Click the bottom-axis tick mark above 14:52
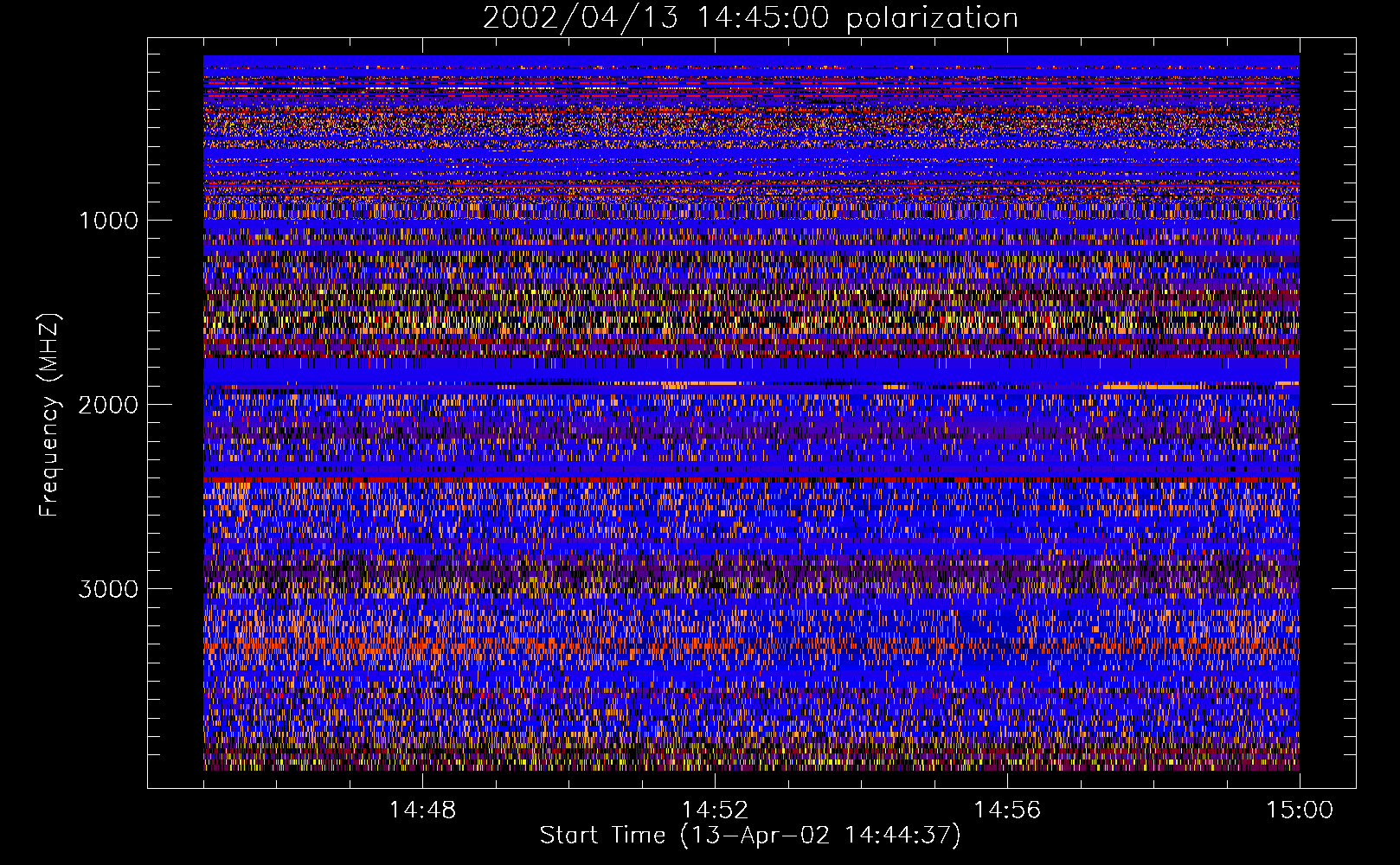The height and width of the screenshot is (865, 1400). pos(715,781)
